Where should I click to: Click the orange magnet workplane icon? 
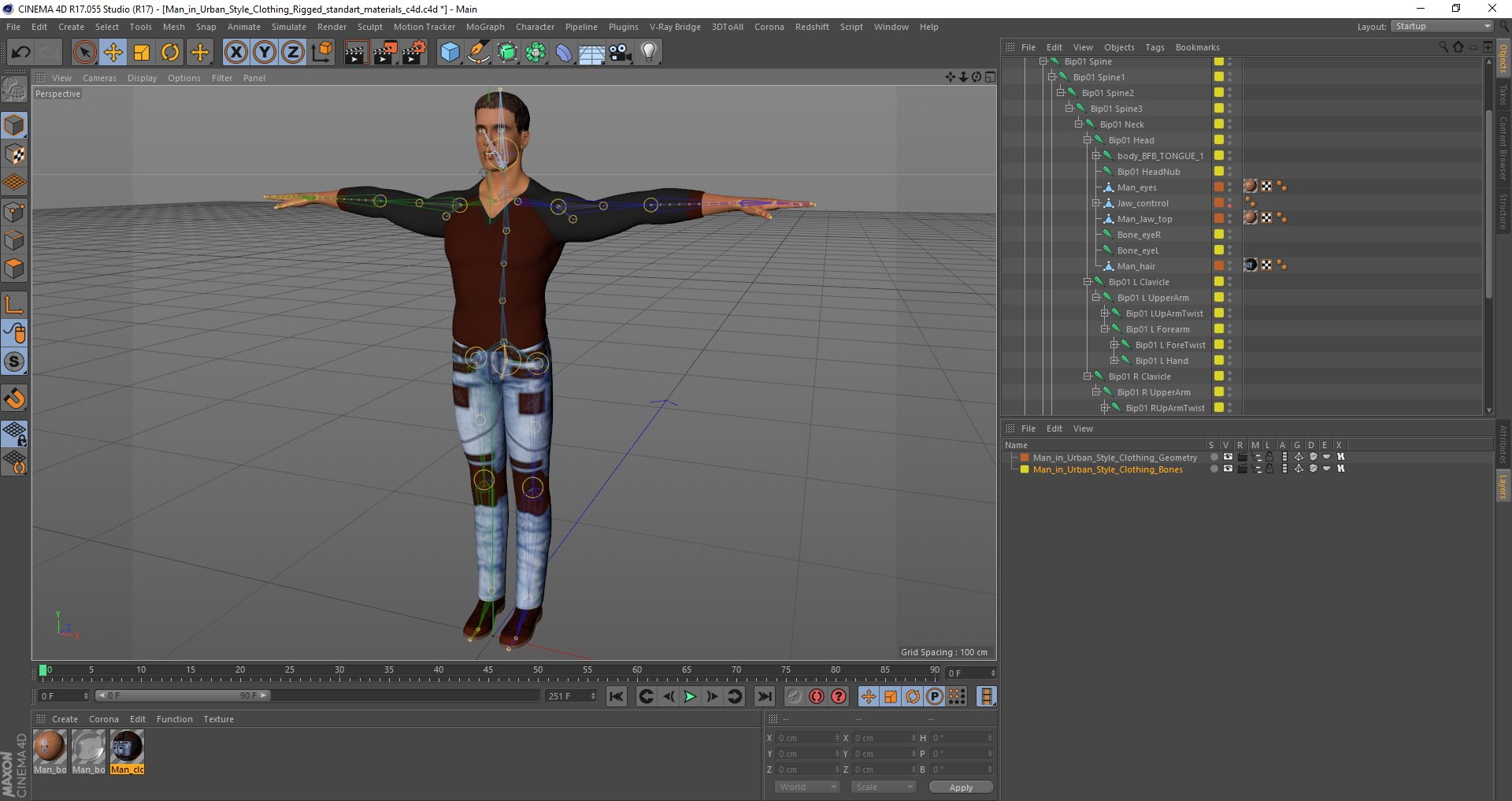14,399
